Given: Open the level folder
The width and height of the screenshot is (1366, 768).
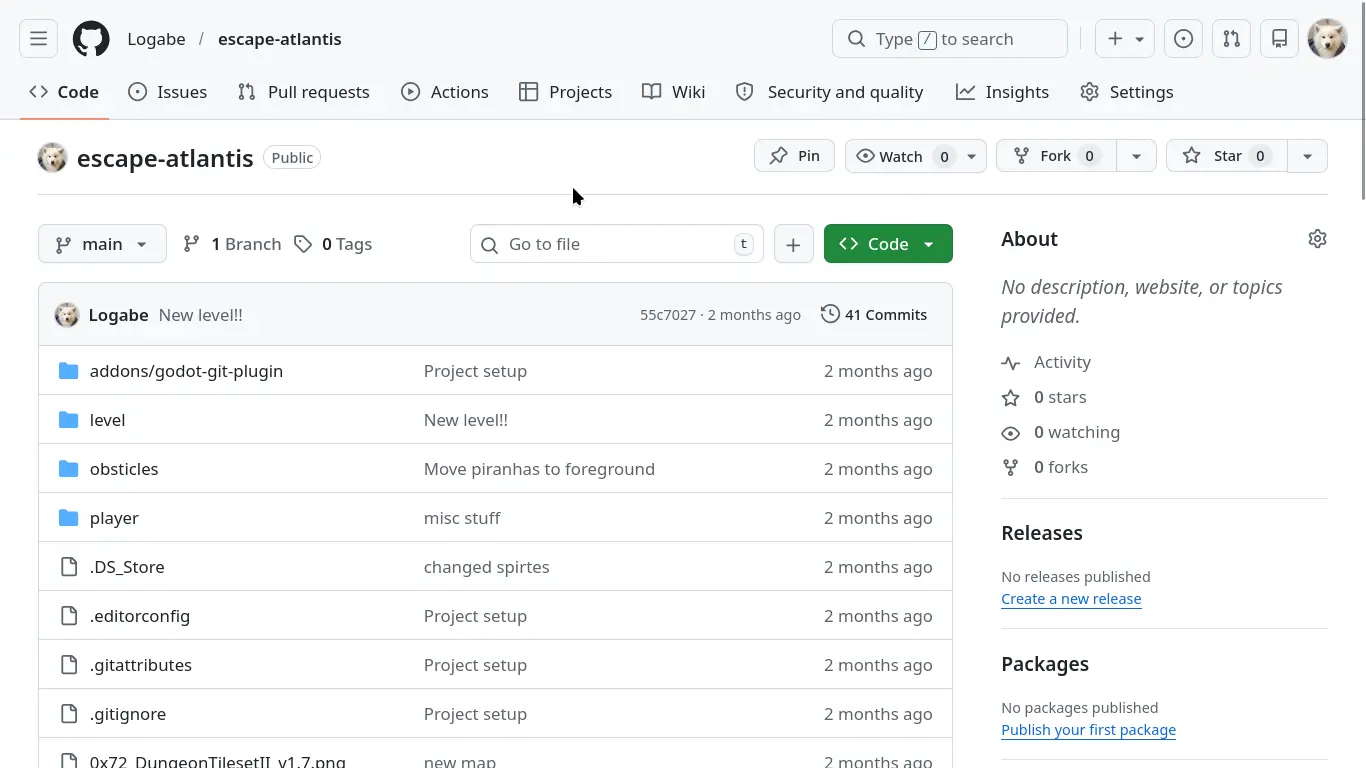Looking at the screenshot, I should 107,420.
